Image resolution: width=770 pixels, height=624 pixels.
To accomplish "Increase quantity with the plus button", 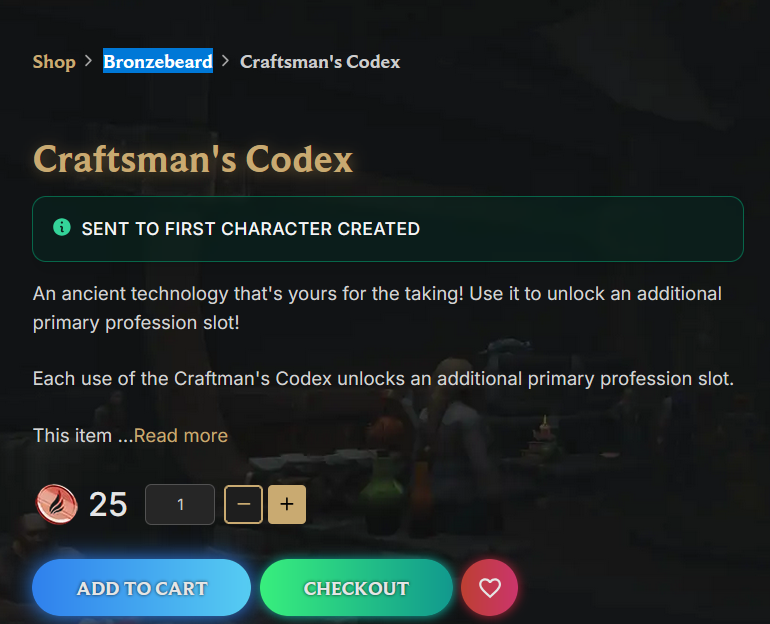I will coord(287,504).
